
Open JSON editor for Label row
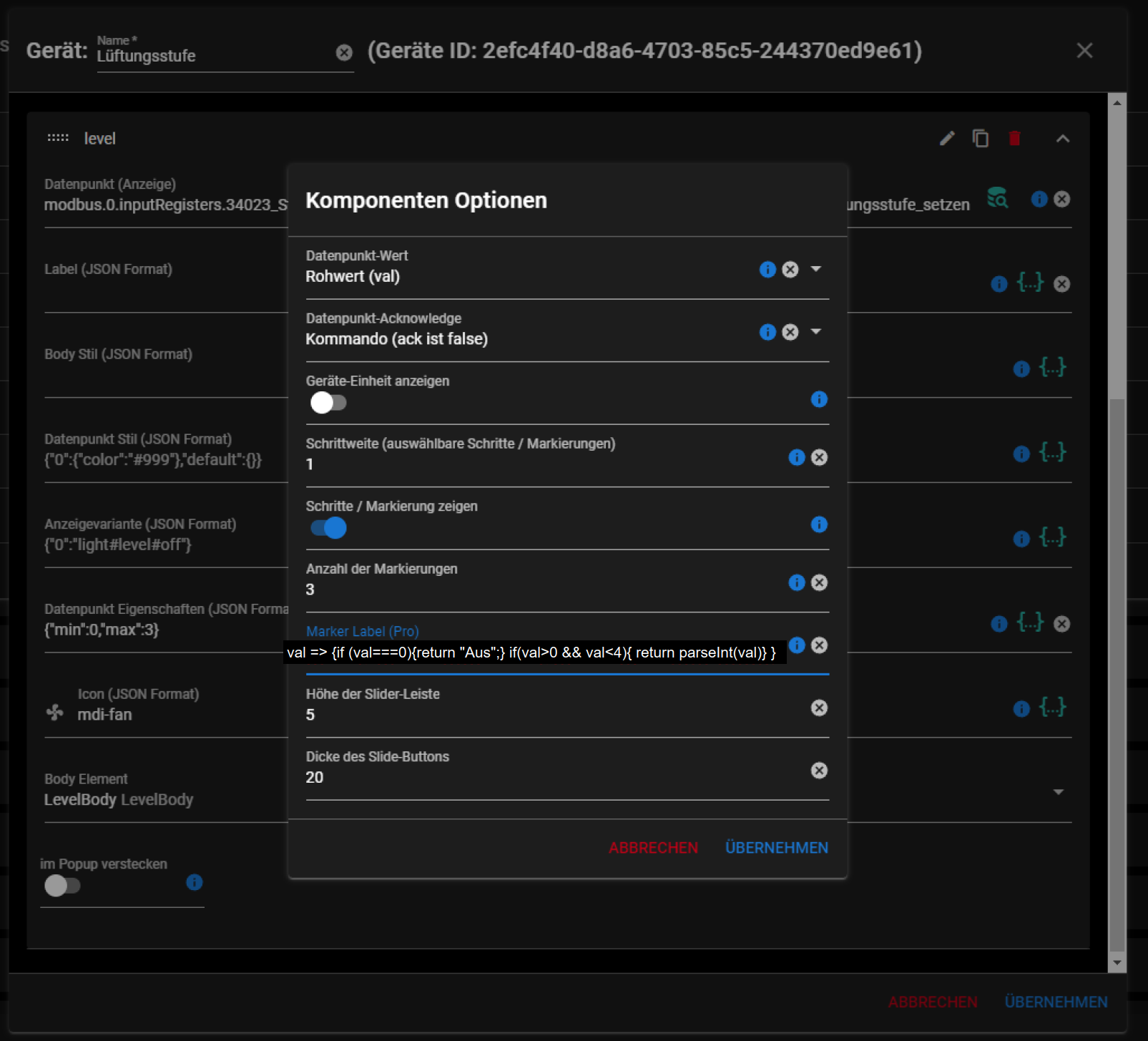[1030, 282]
